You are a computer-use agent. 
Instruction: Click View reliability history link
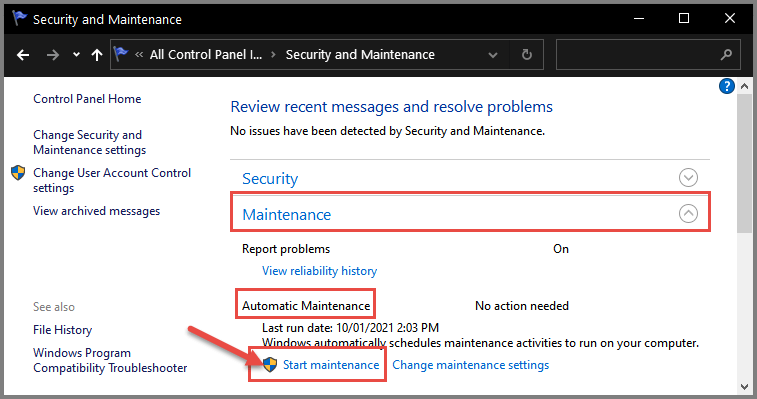(319, 271)
